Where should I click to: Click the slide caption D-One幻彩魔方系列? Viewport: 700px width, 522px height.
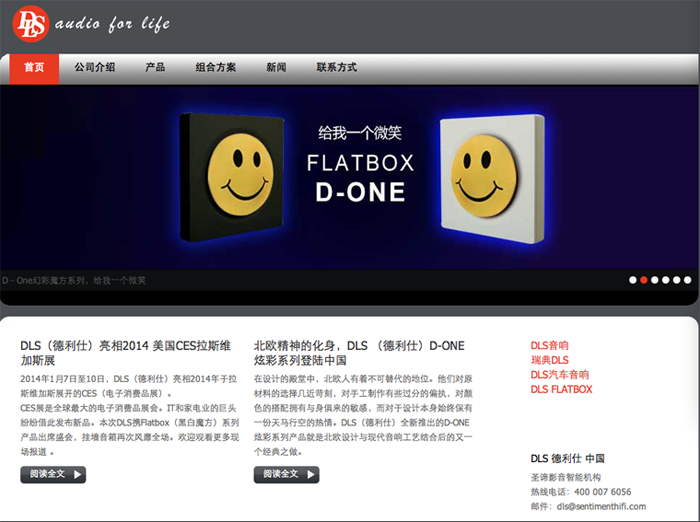74,280
